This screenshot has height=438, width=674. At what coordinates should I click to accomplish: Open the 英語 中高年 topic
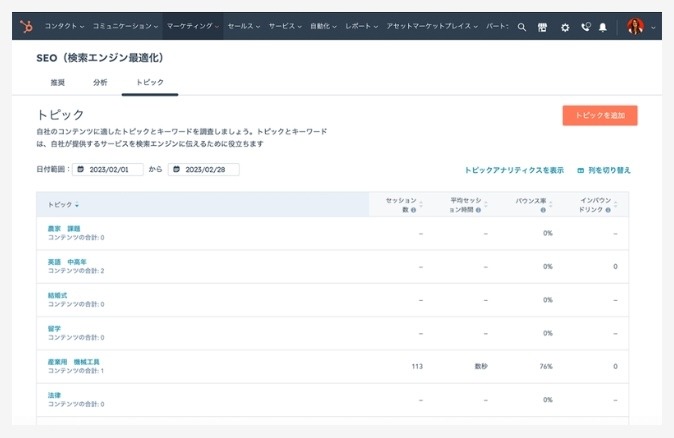tap(67, 262)
